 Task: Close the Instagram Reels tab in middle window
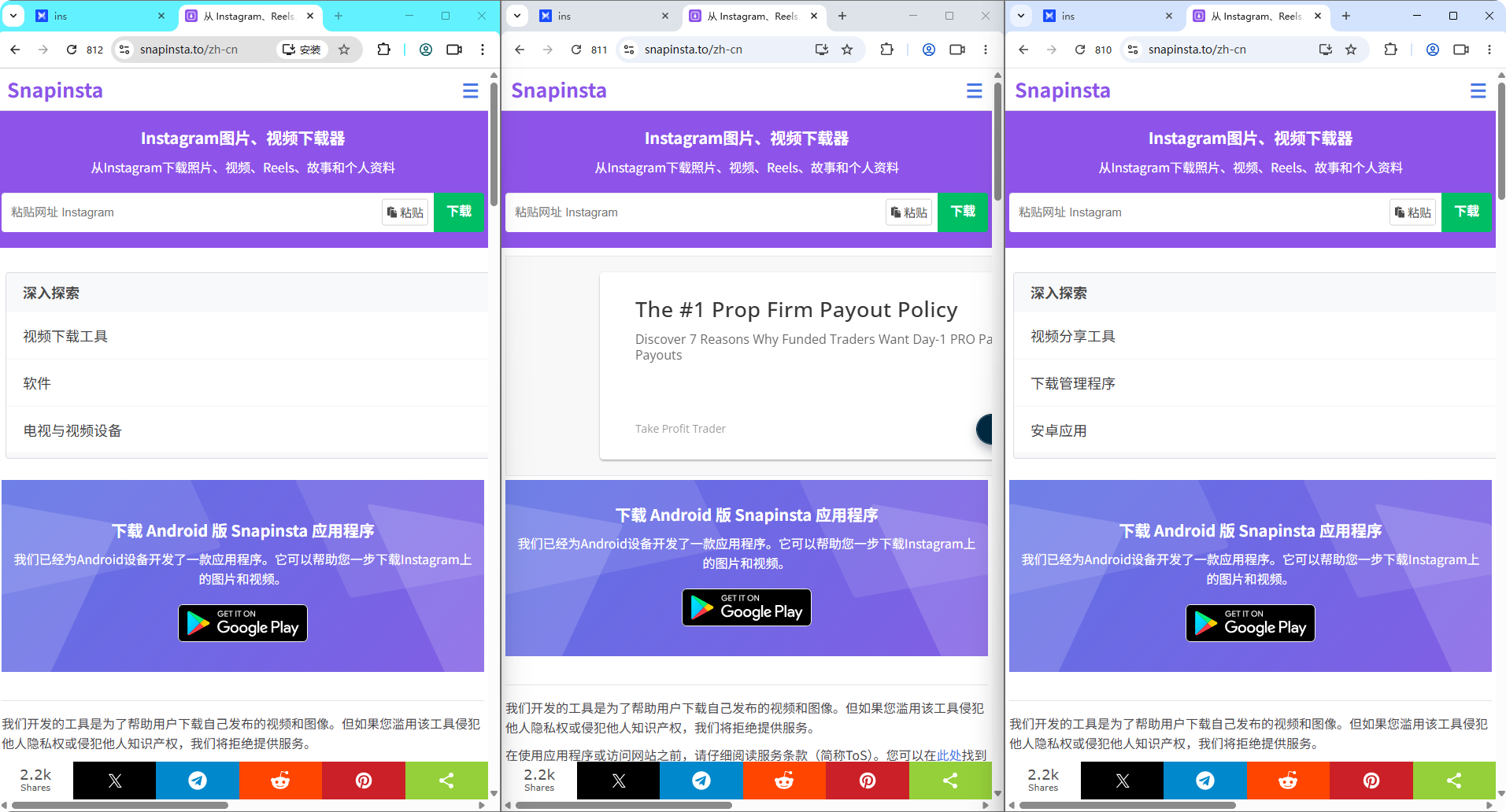813,16
